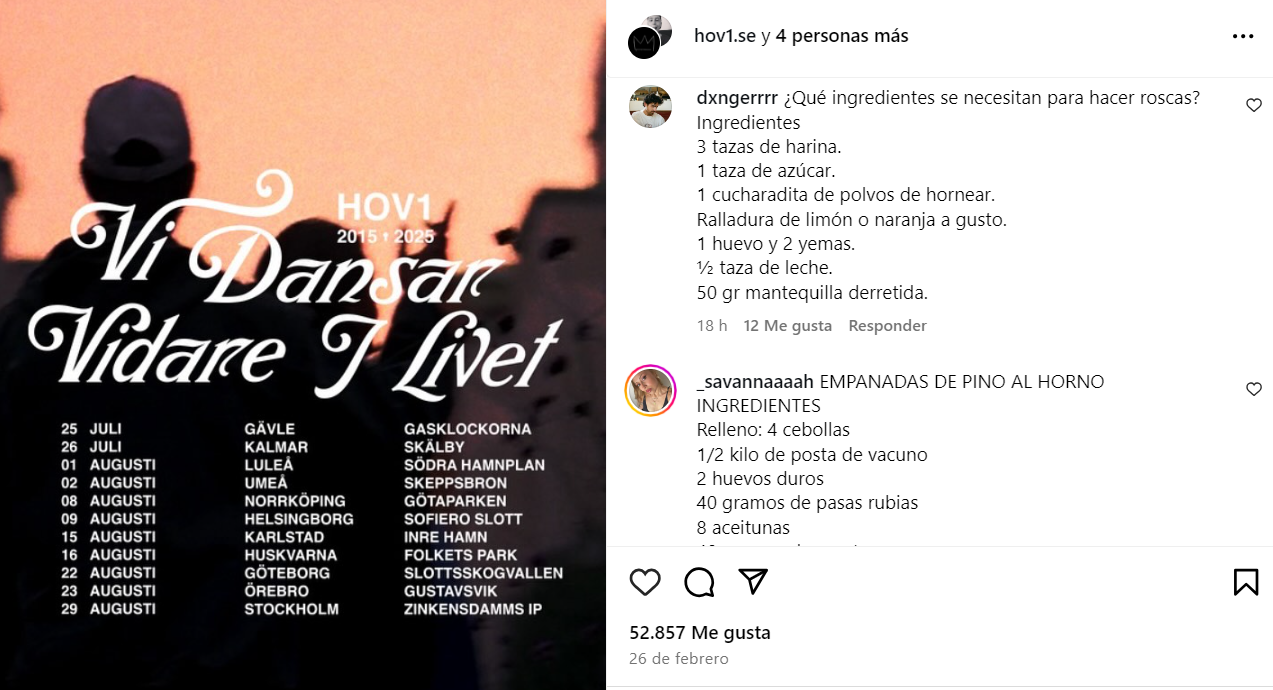This screenshot has width=1273, height=690.
Task: Open the three-dot more options menu
Action: coord(1243,36)
